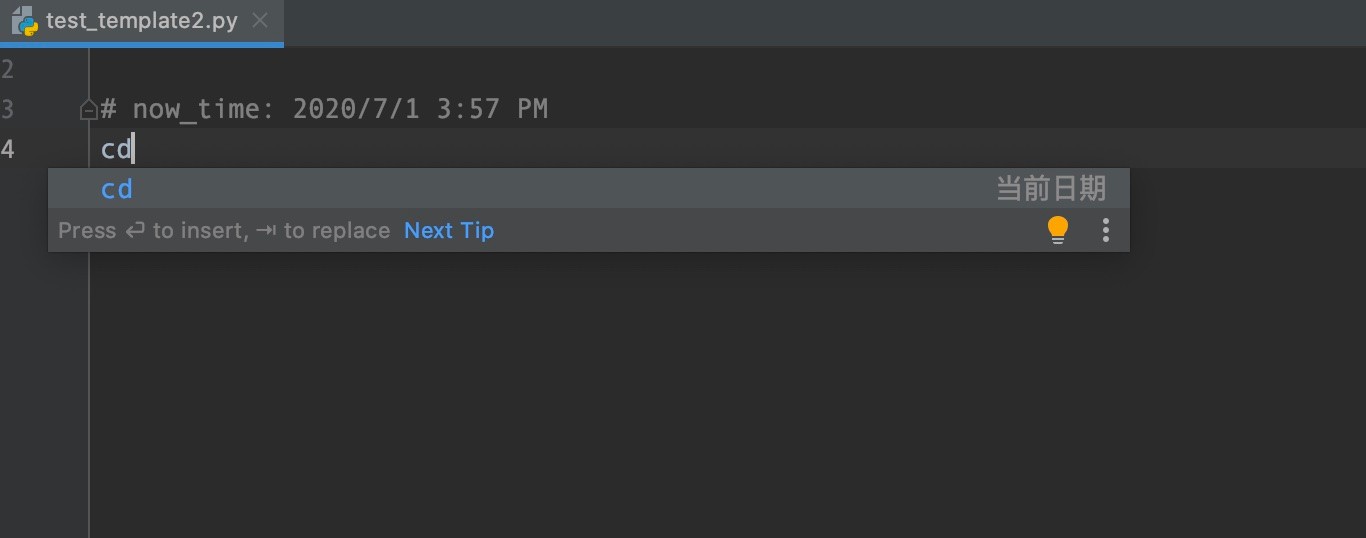1366x538 pixels.
Task: Click the Next Tip link
Action: tap(449, 231)
